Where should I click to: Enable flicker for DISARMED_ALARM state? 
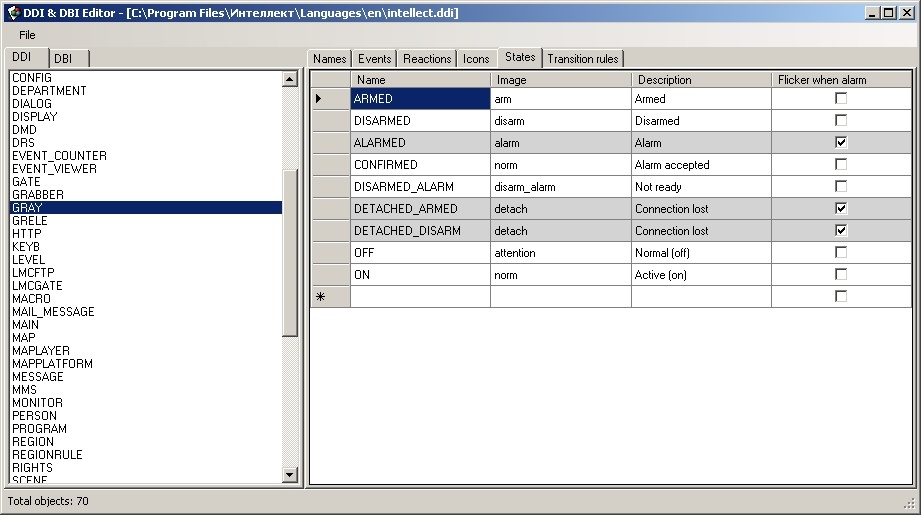click(x=841, y=187)
